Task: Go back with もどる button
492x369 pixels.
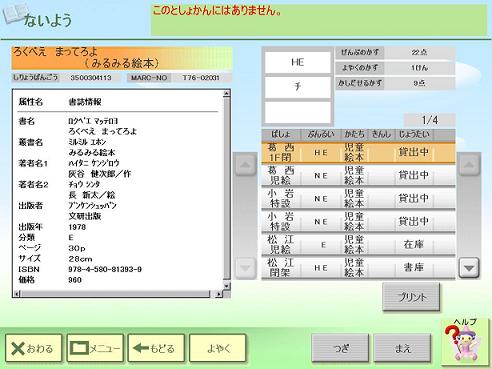Action: [156, 348]
